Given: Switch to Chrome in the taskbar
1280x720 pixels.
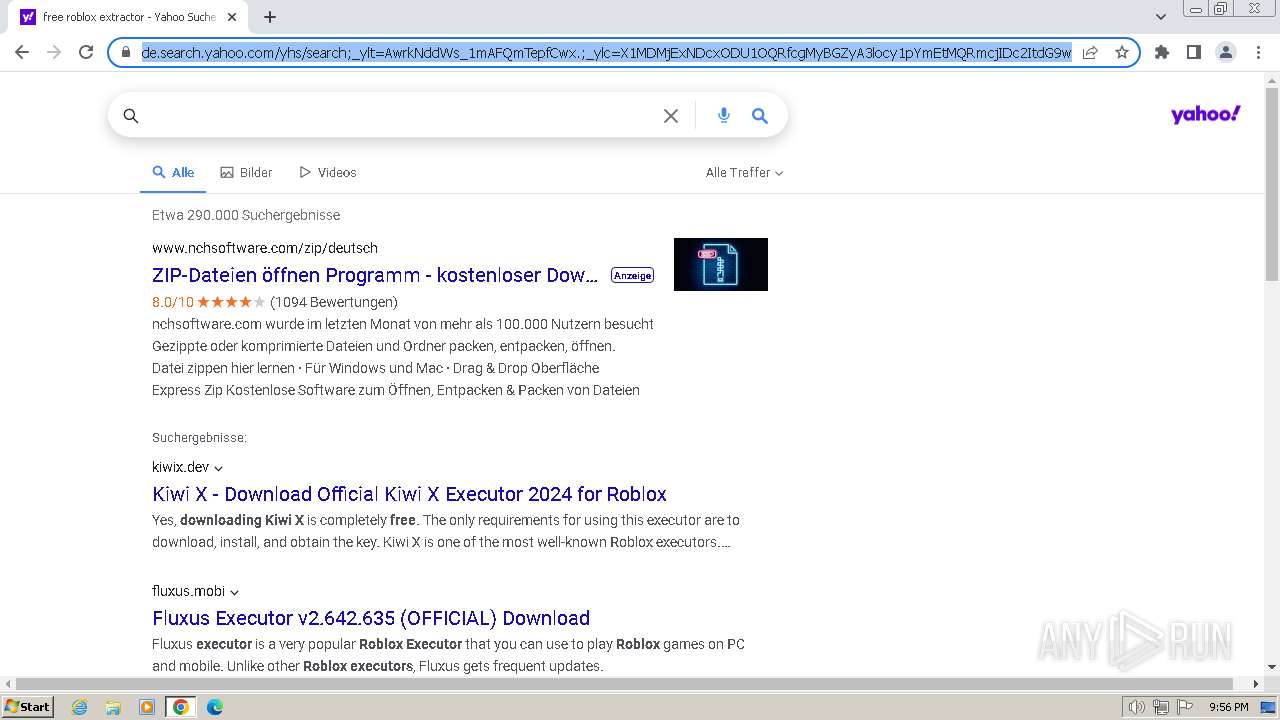Looking at the screenshot, I should [x=181, y=707].
